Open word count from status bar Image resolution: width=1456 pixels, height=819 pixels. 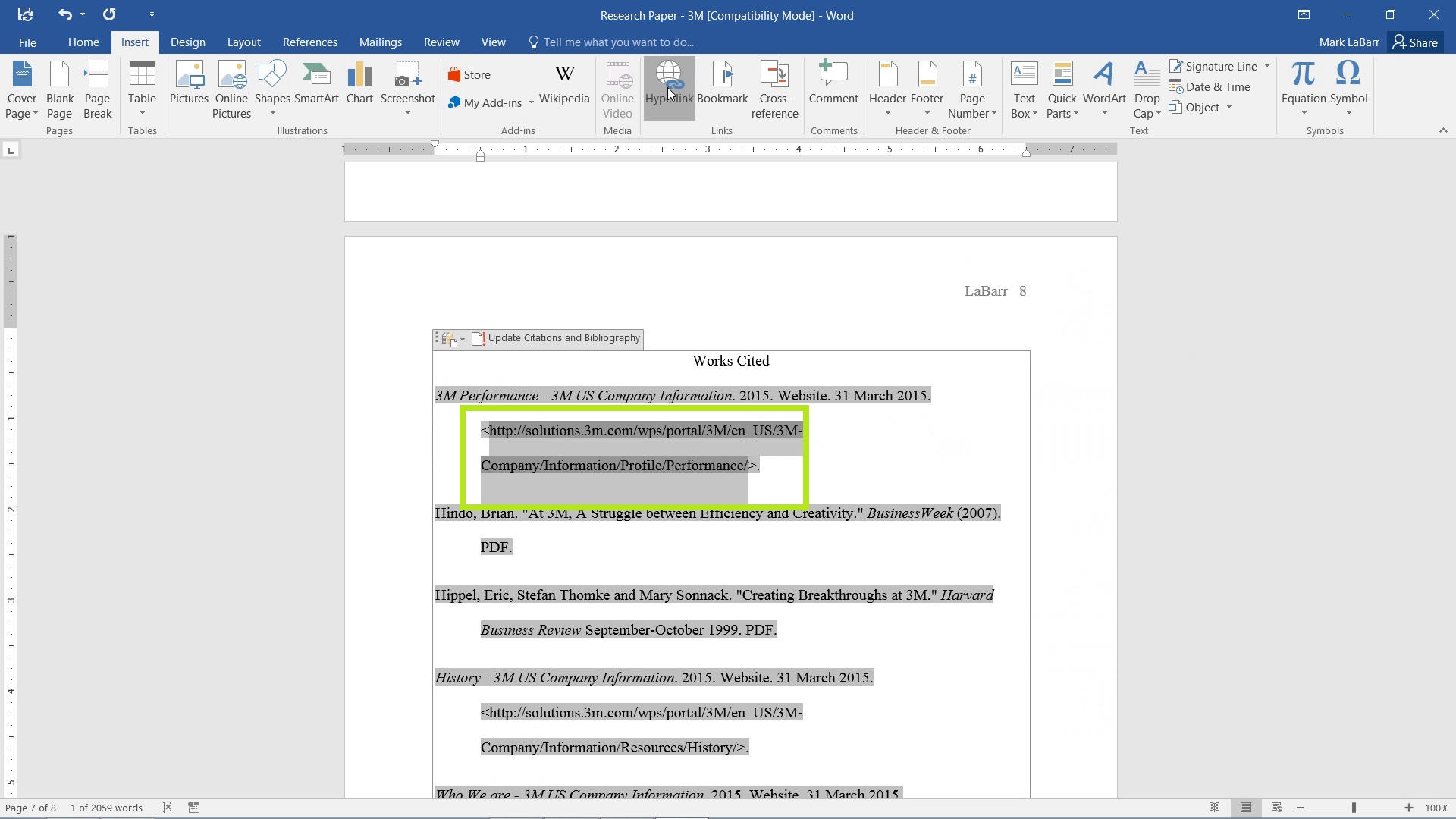106,808
